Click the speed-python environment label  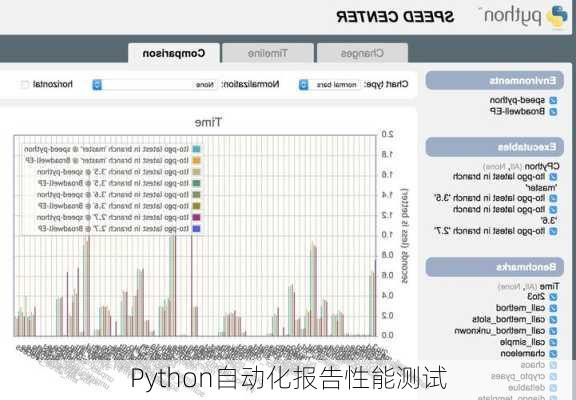click(x=517, y=100)
